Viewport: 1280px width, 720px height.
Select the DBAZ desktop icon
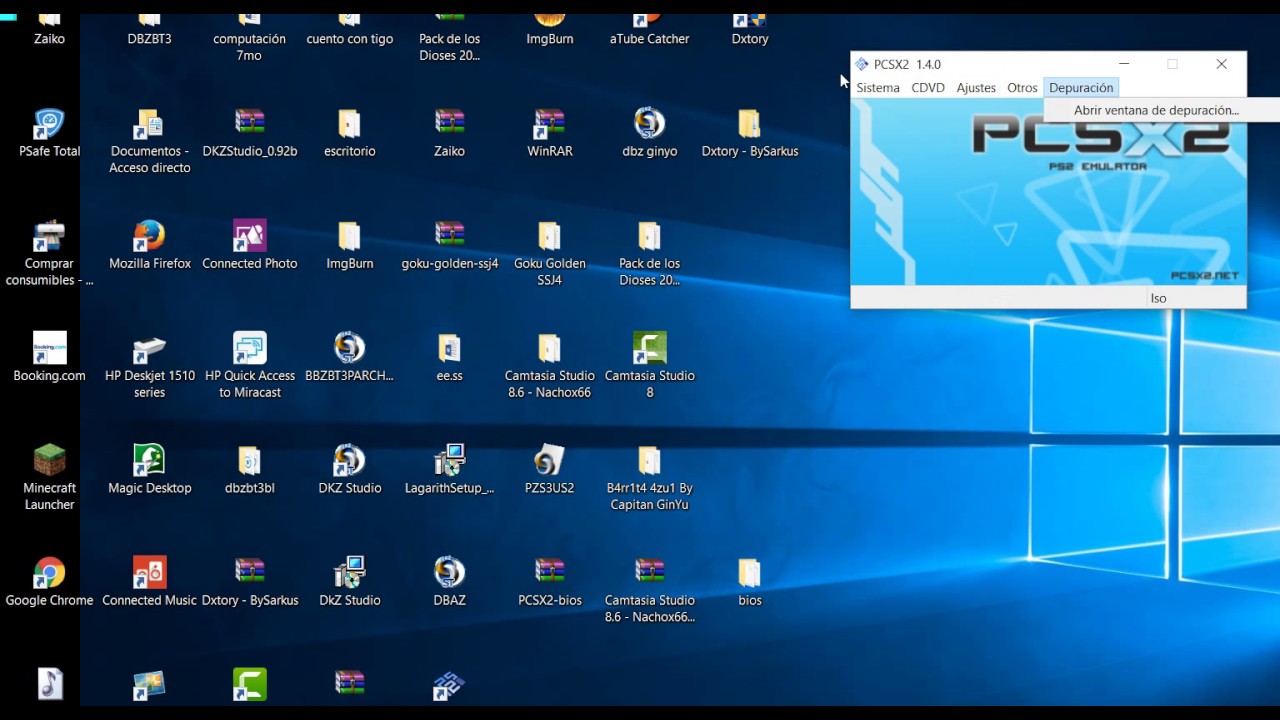coord(450,582)
